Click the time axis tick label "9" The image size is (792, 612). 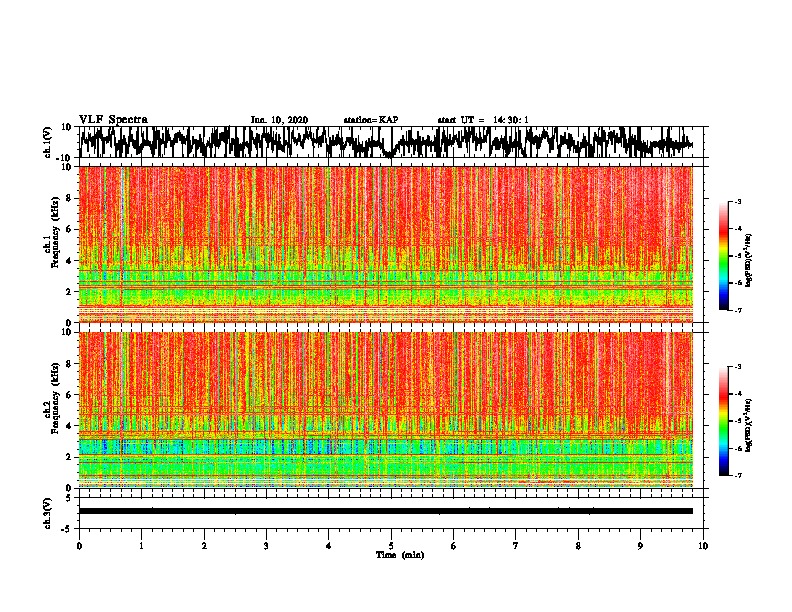tap(640, 546)
